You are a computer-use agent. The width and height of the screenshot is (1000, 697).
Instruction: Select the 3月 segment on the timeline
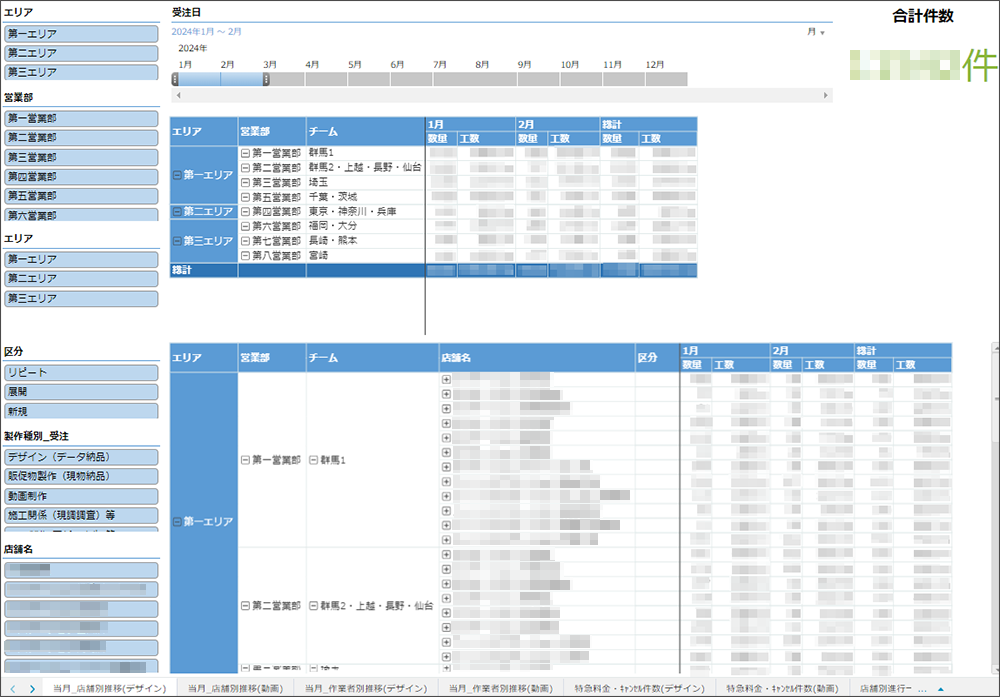287,79
